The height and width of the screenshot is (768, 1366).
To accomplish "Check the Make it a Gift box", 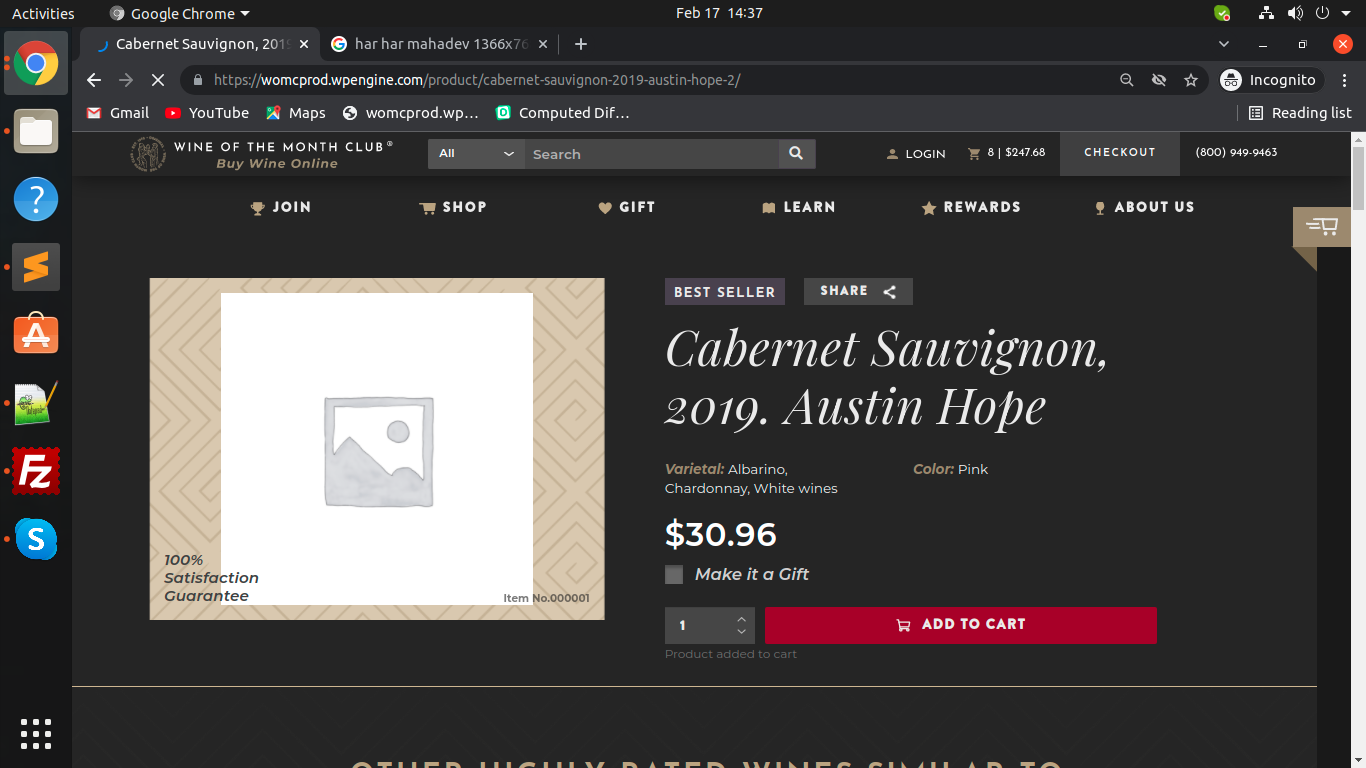I will [x=674, y=574].
